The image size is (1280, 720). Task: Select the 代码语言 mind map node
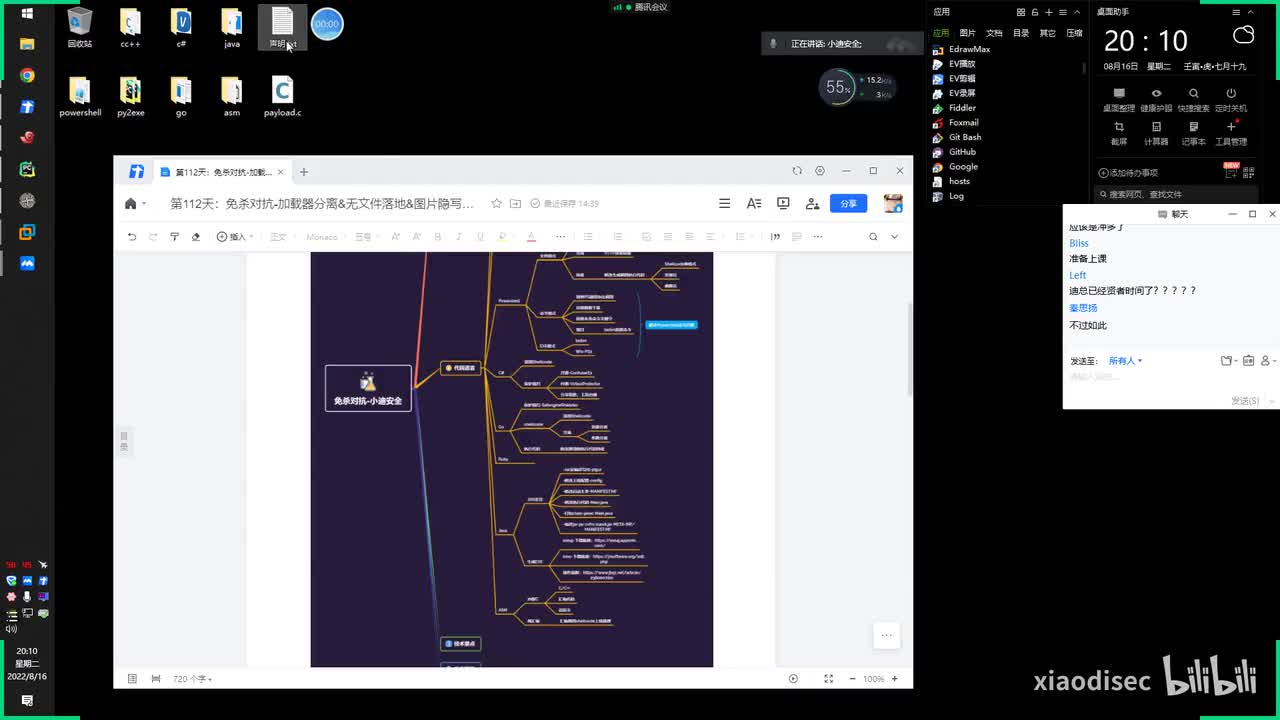[461, 368]
